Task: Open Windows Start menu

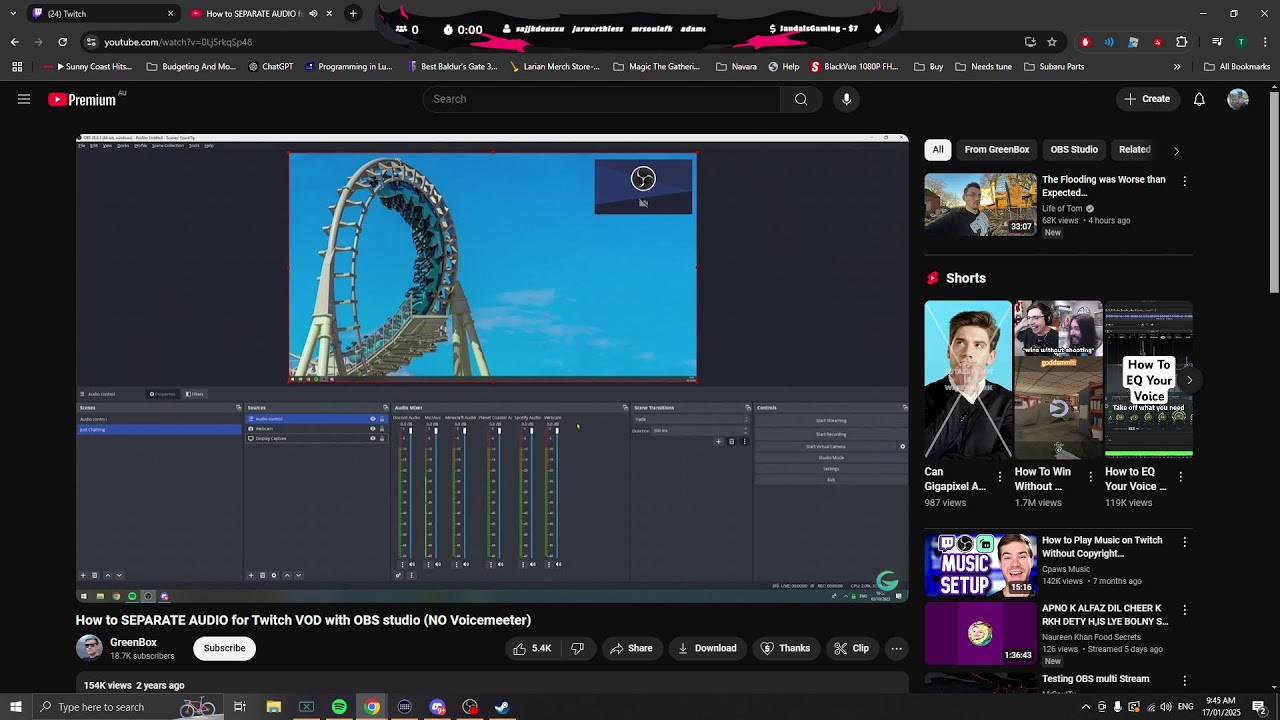Action: point(16,707)
